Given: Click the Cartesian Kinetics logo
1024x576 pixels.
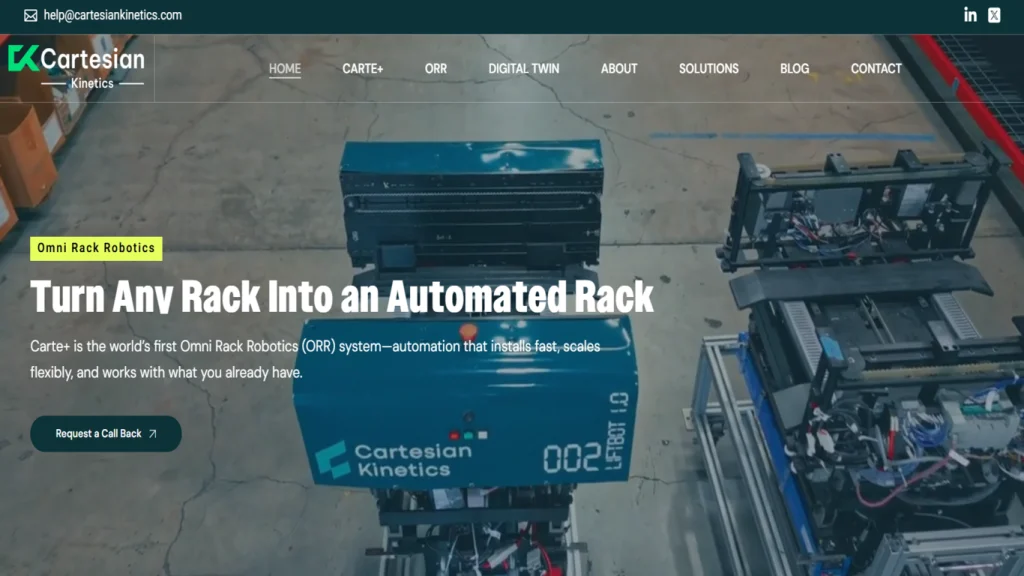Looking at the screenshot, I should point(76,67).
